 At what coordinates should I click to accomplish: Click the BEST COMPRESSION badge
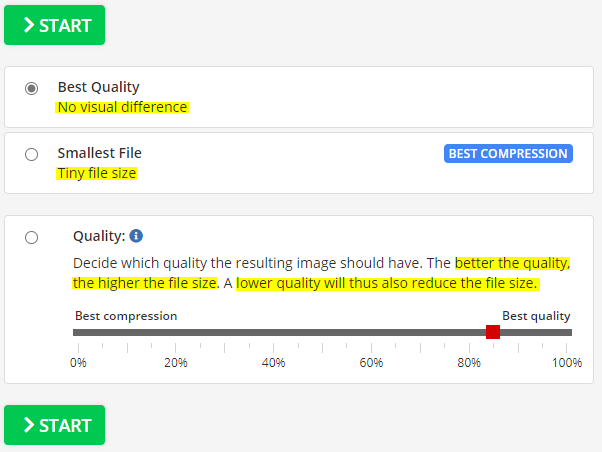508,154
